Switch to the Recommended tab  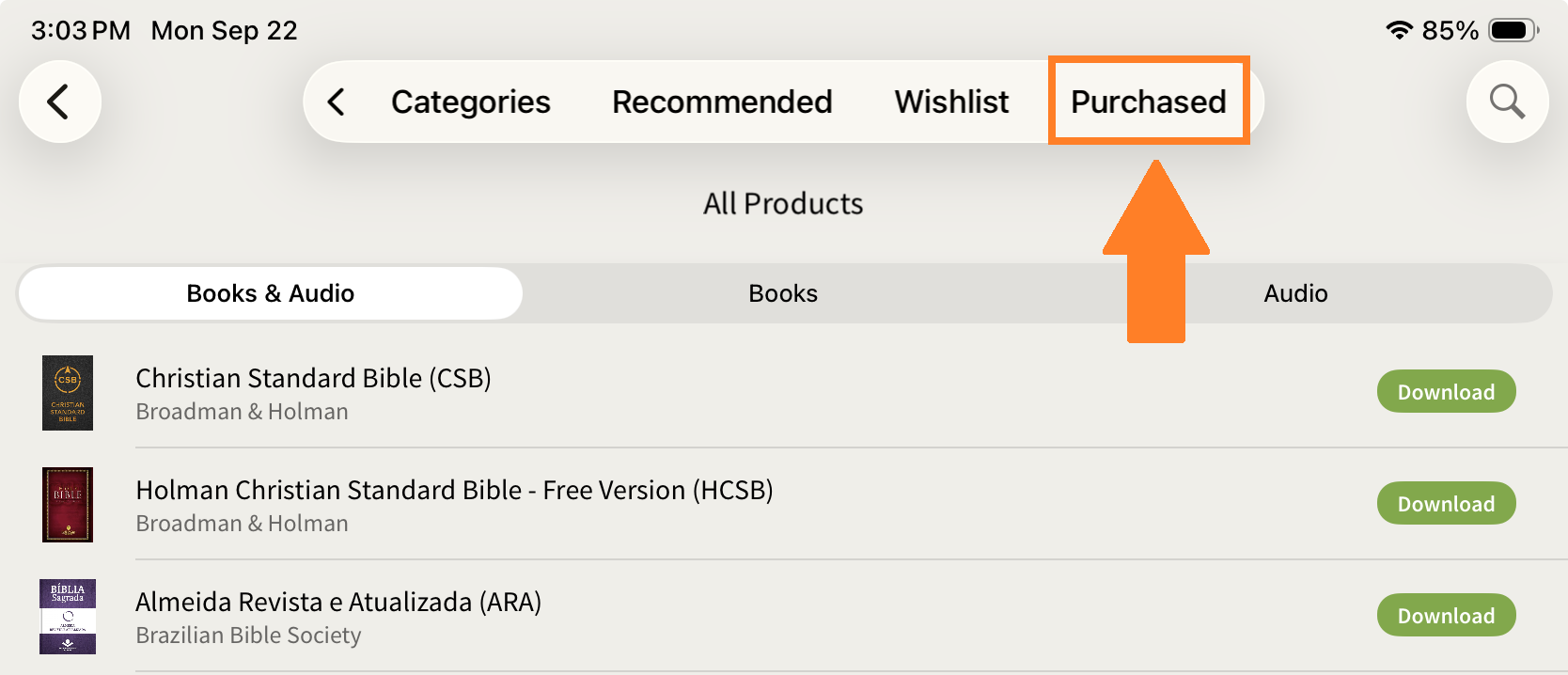(722, 102)
